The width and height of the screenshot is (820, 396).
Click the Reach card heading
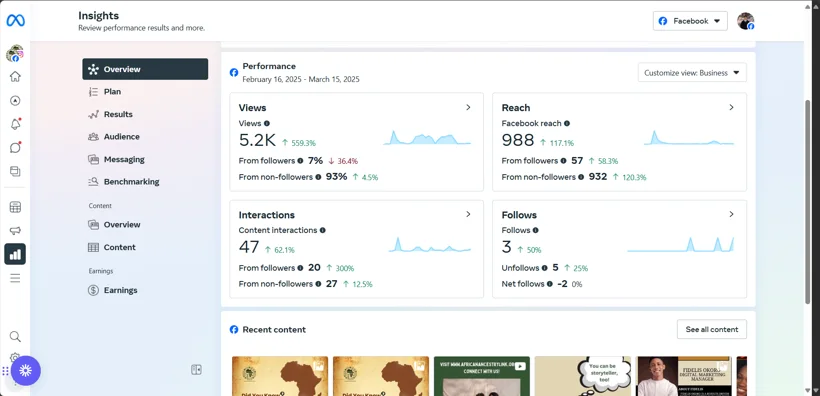pyautogui.click(x=516, y=108)
